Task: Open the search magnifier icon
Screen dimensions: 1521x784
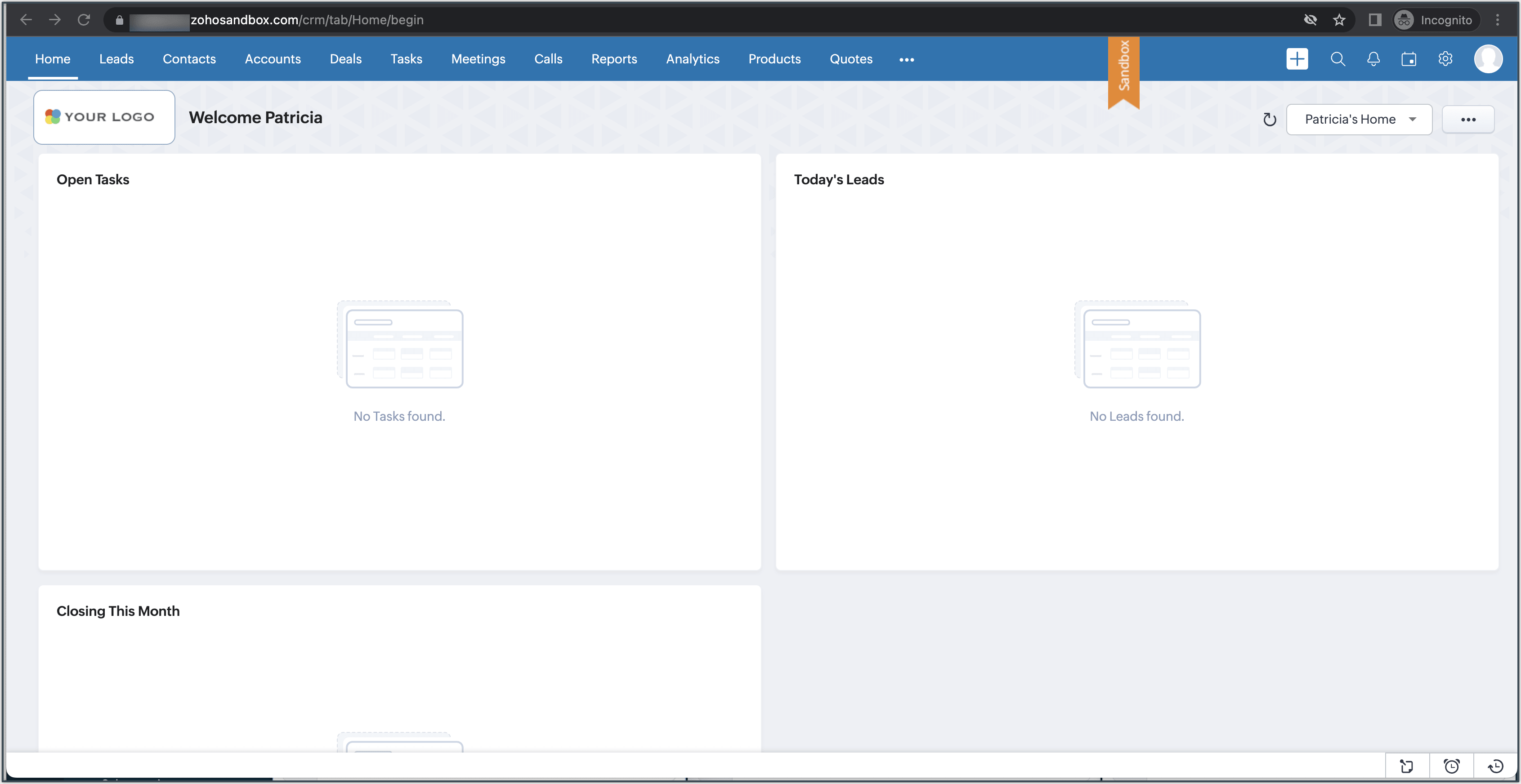Action: [1338, 59]
